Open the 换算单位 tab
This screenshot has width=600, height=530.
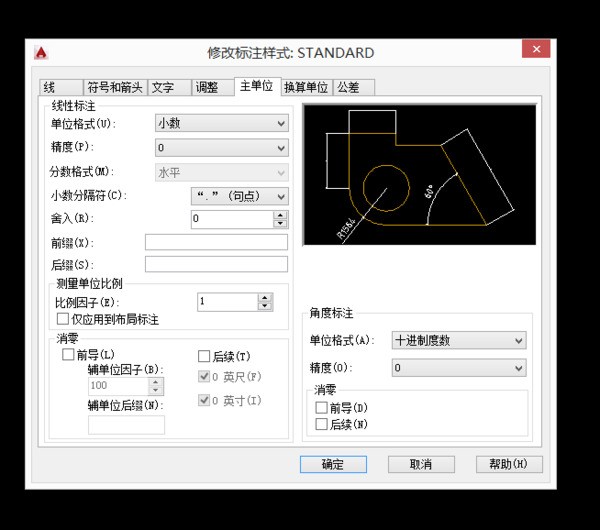click(x=307, y=88)
